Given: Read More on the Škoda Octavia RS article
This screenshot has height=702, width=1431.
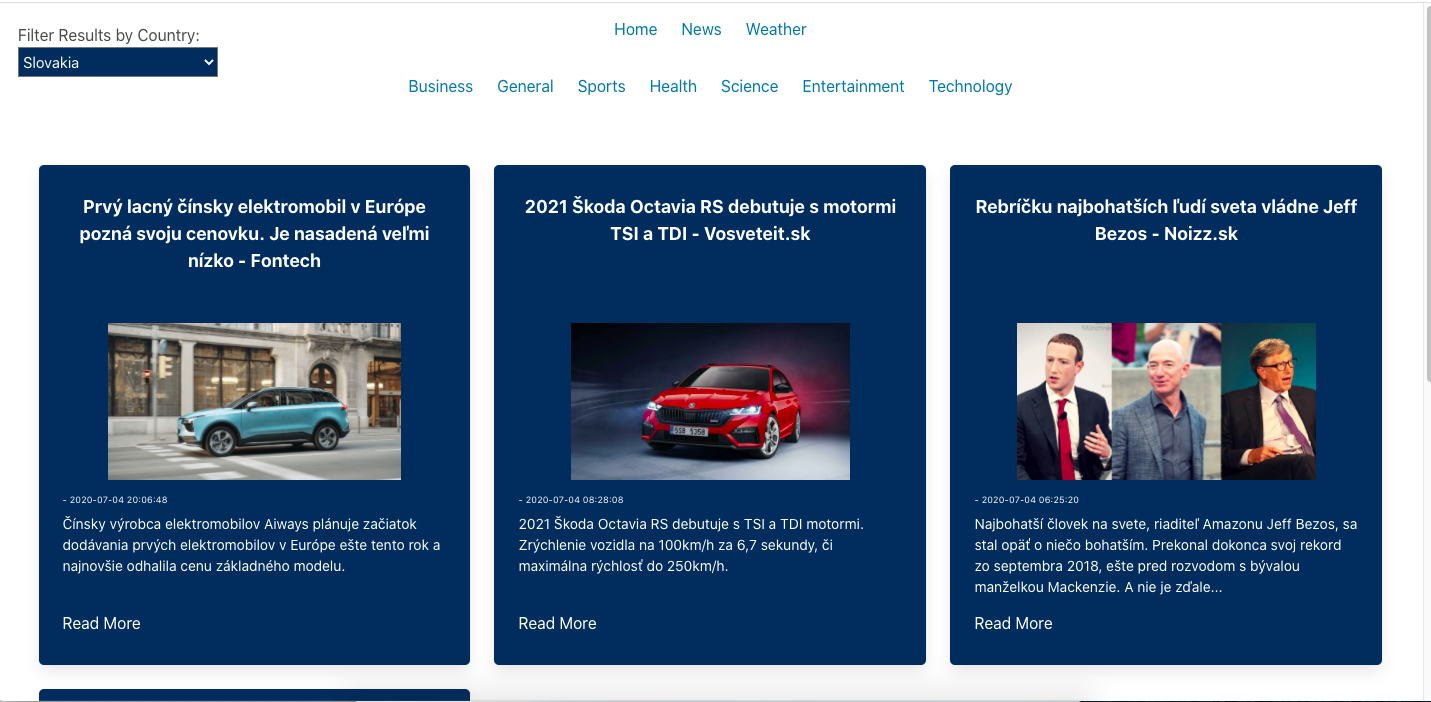Looking at the screenshot, I should 557,623.
